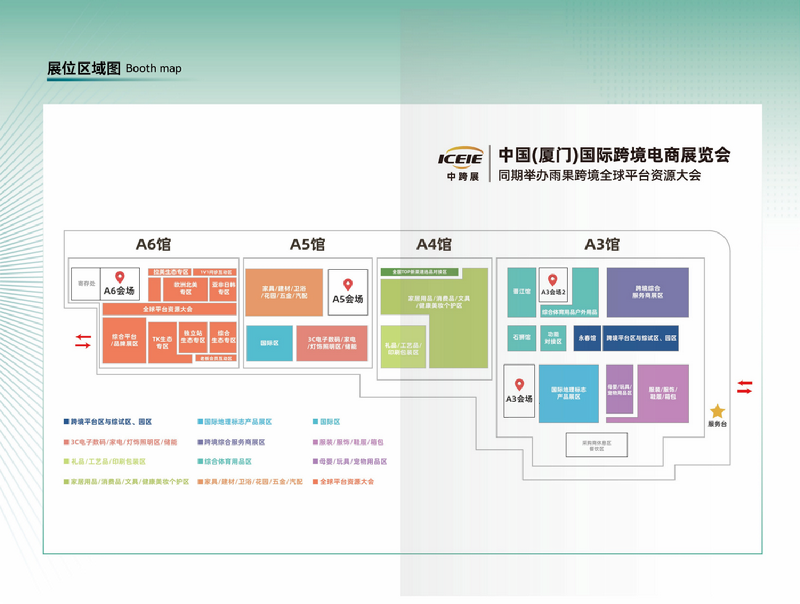This screenshot has height=604, width=800.
Task: Click the 拉美生态专区 booth block
Action: pos(170,272)
